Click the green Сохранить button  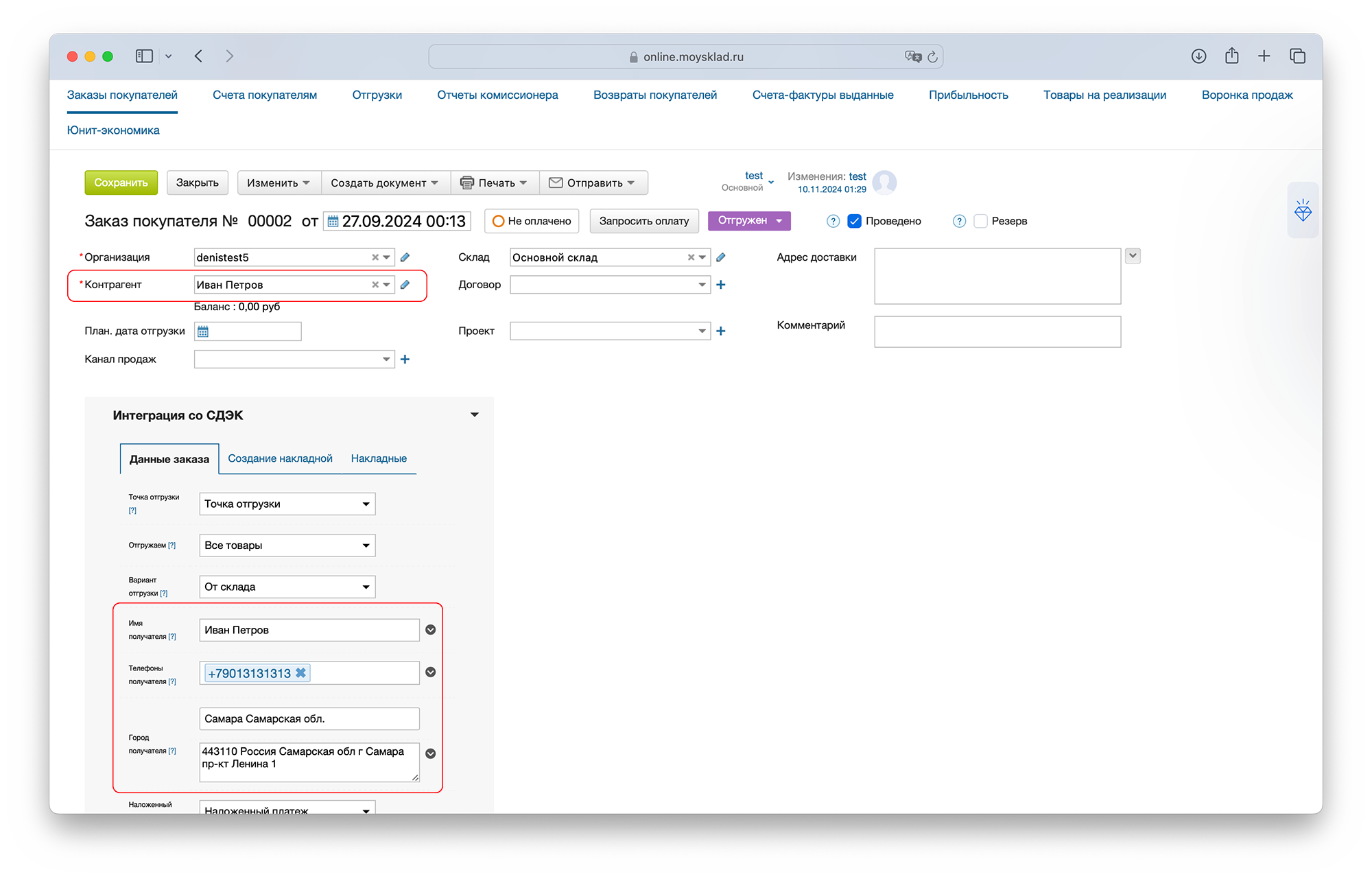click(x=121, y=183)
